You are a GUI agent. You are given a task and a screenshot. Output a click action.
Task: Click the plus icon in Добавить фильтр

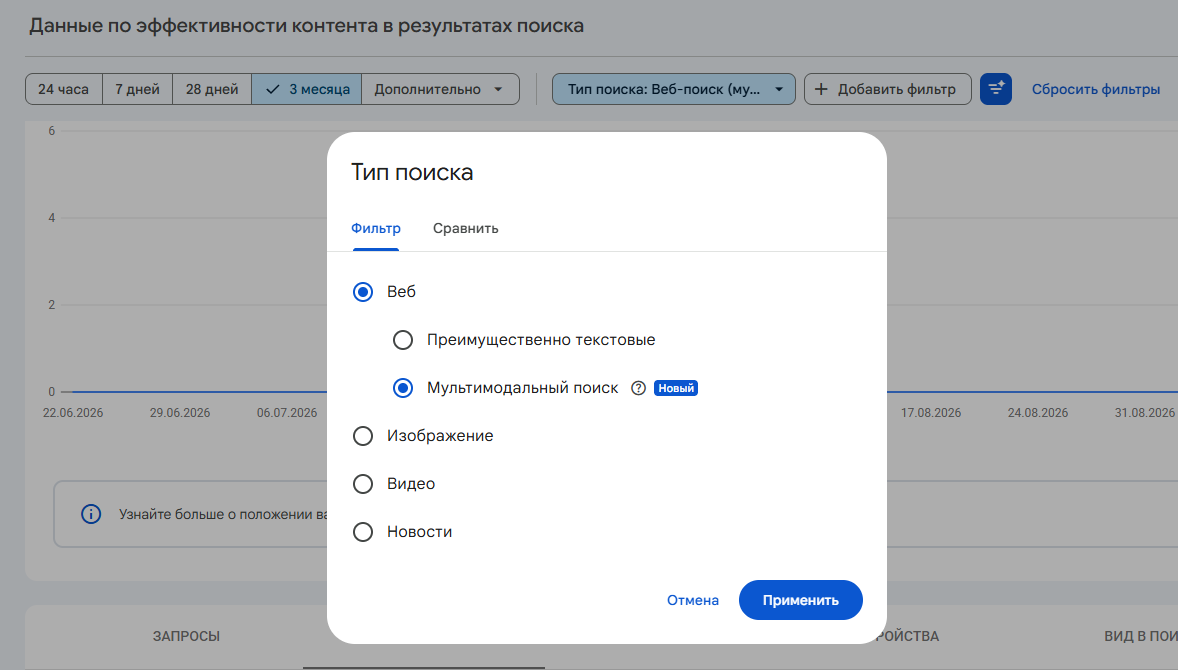pyautogui.click(x=821, y=89)
